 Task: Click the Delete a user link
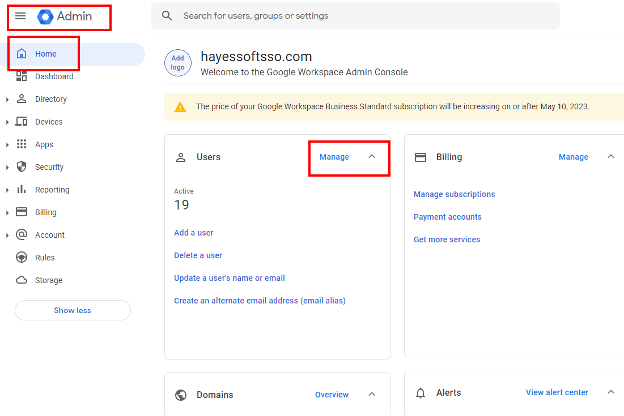pos(198,255)
